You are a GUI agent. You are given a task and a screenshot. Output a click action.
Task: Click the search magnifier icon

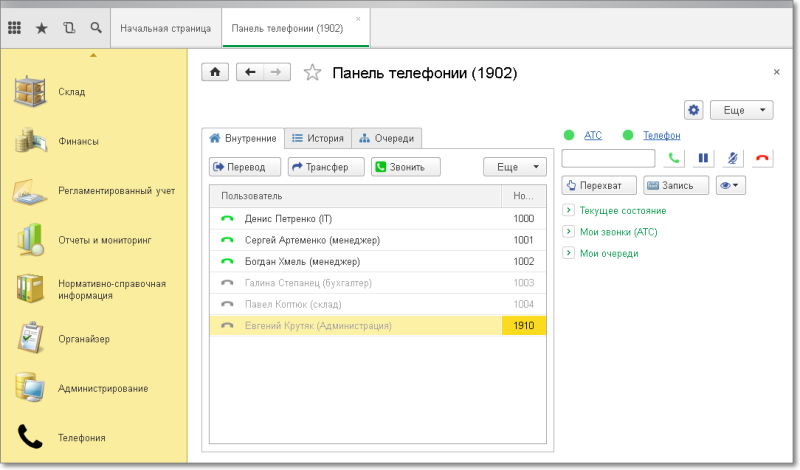[x=96, y=28]
